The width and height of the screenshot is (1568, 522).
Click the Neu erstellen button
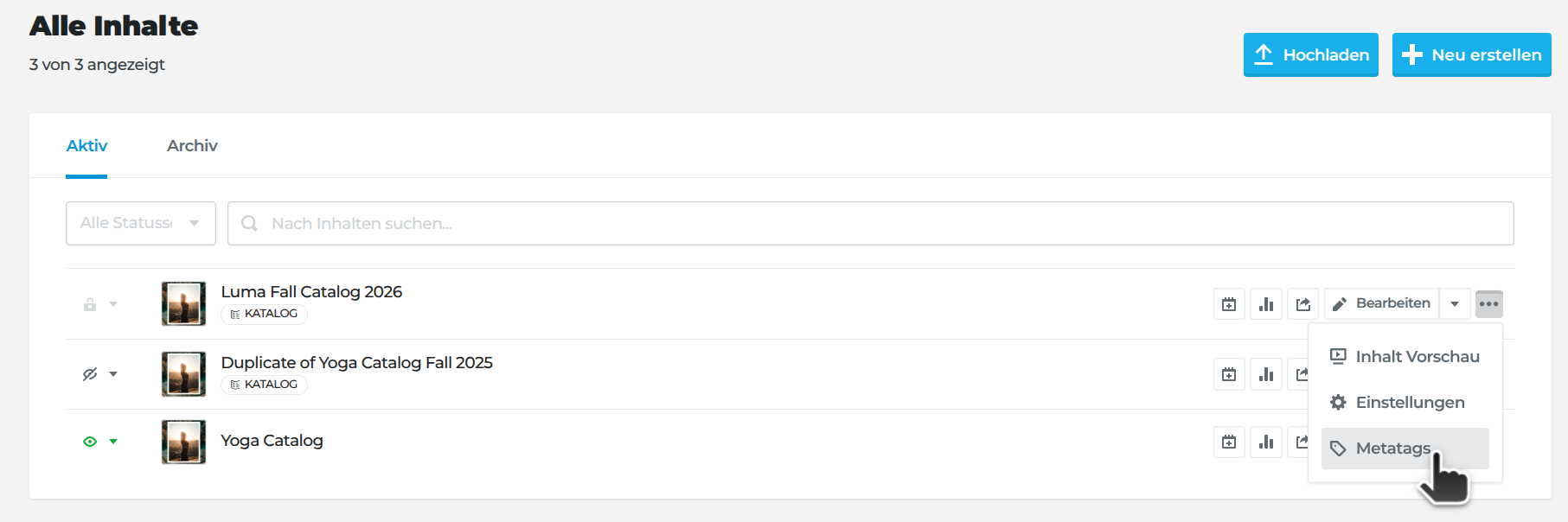[x=1471, y=55]
